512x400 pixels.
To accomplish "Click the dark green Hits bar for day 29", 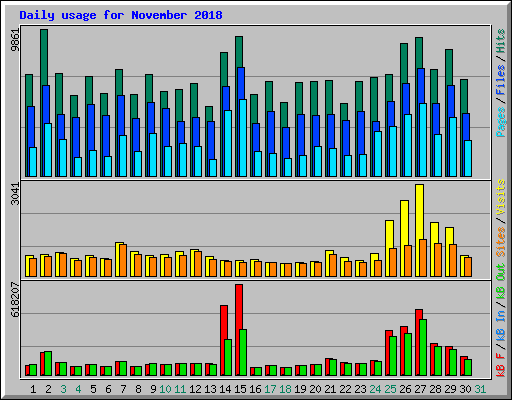I will [449, 68].
